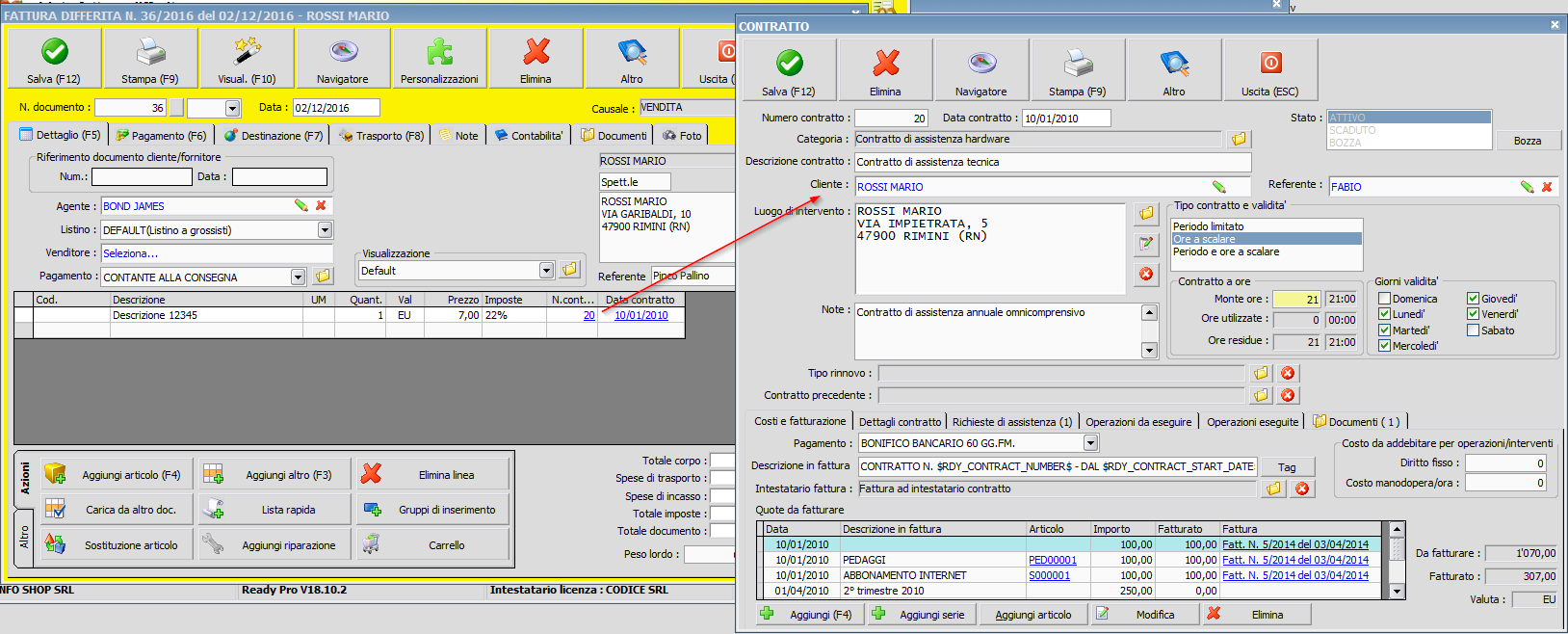Select 'Periodo limitato' in contract type list

tap(1267, 226)
